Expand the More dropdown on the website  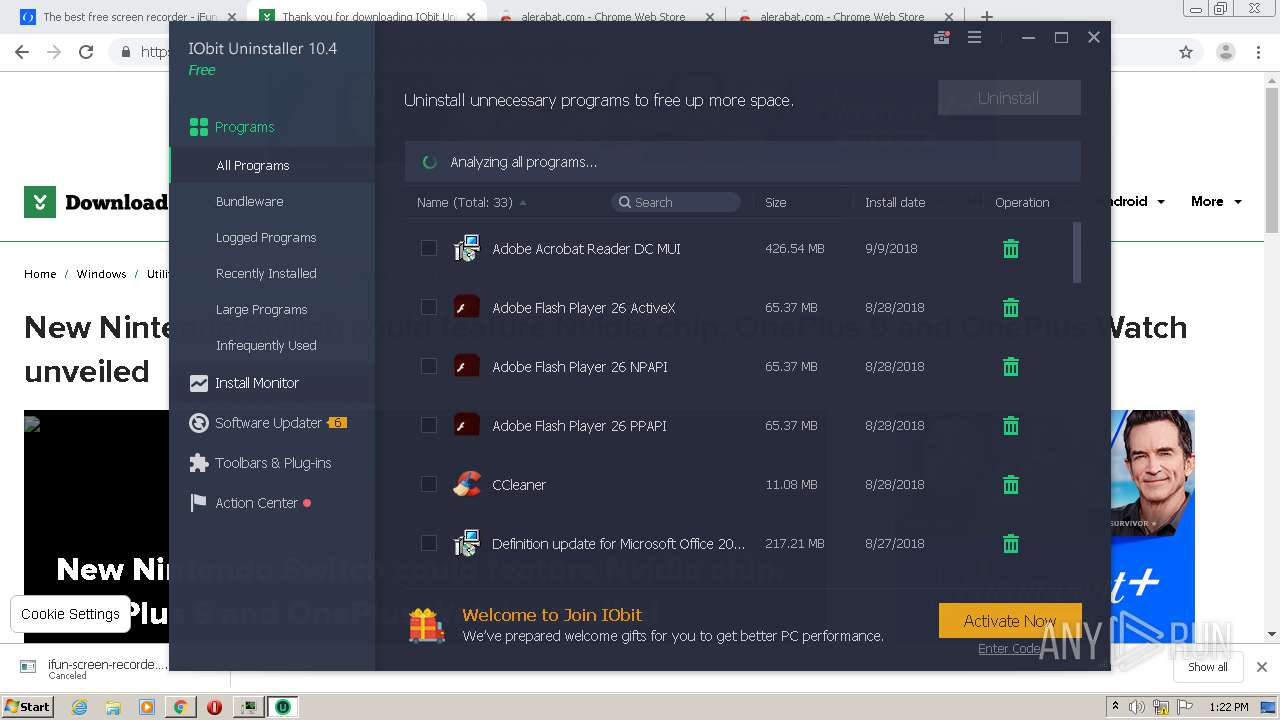(x=1216, y=201)
